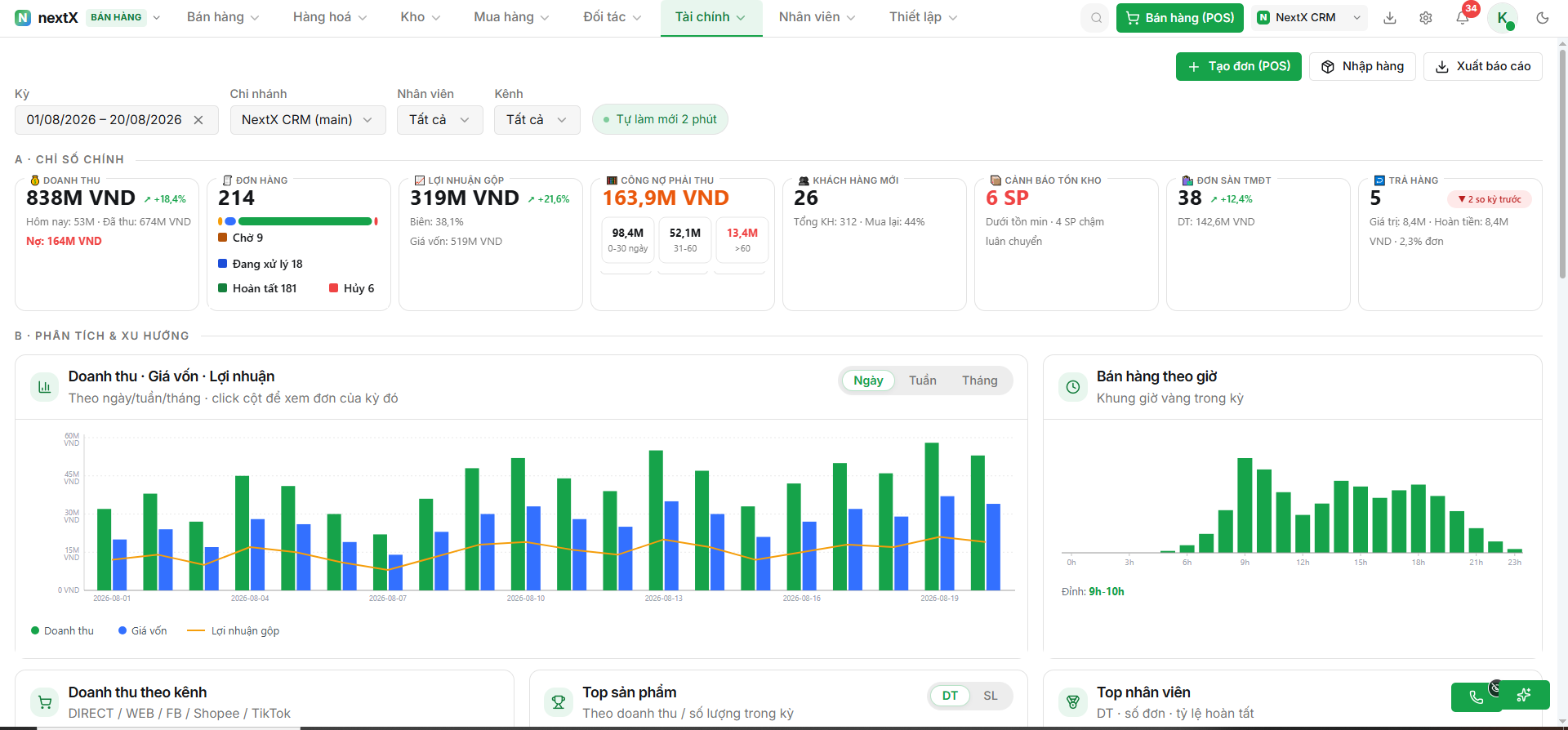Image resolution: width=1568 pixels, height=730 pixels.
Task: Click Xuất báo cáo button
Action: pos(1483,67)
